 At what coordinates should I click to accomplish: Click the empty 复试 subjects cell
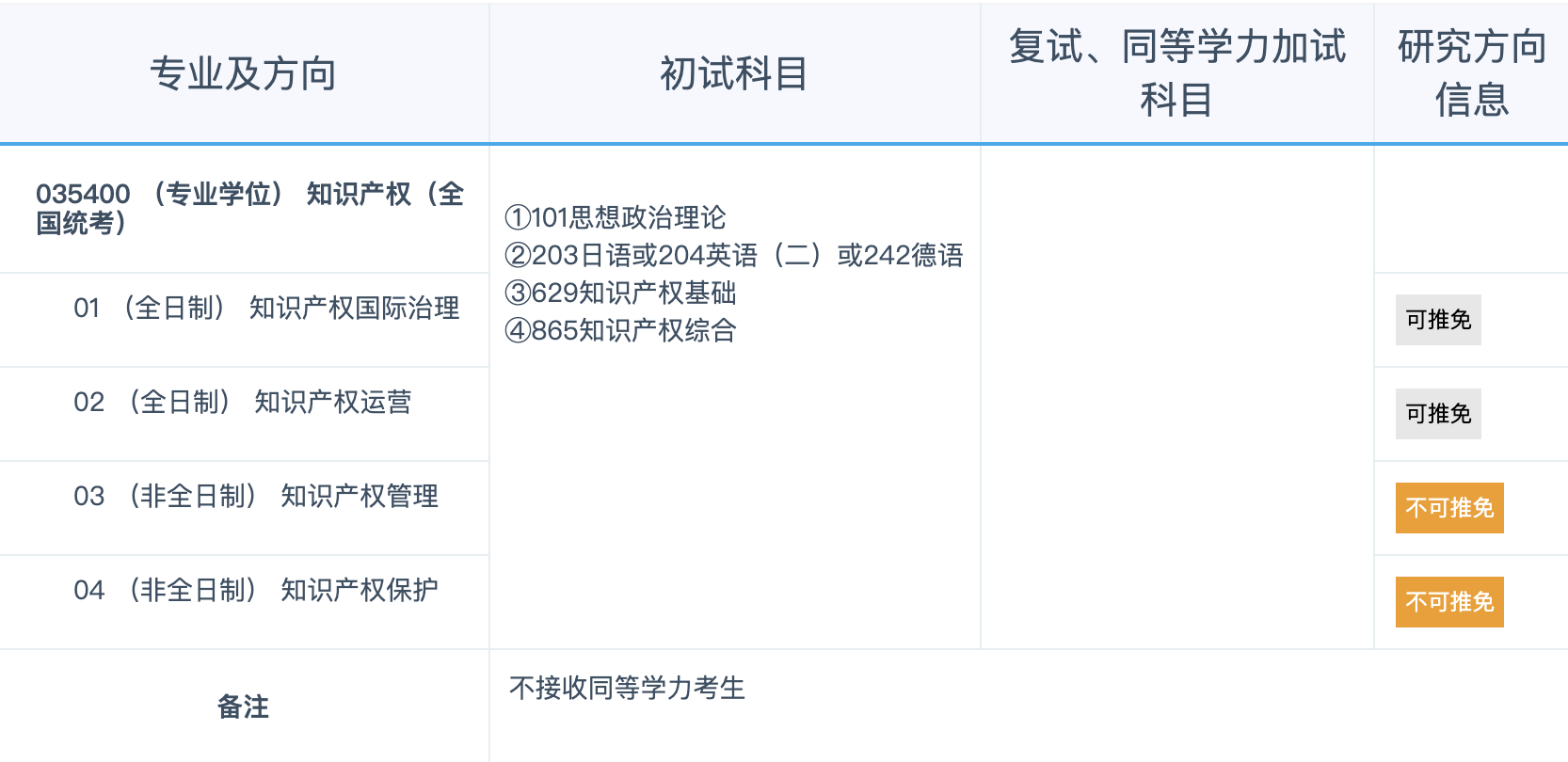[x=1176, y=395]
